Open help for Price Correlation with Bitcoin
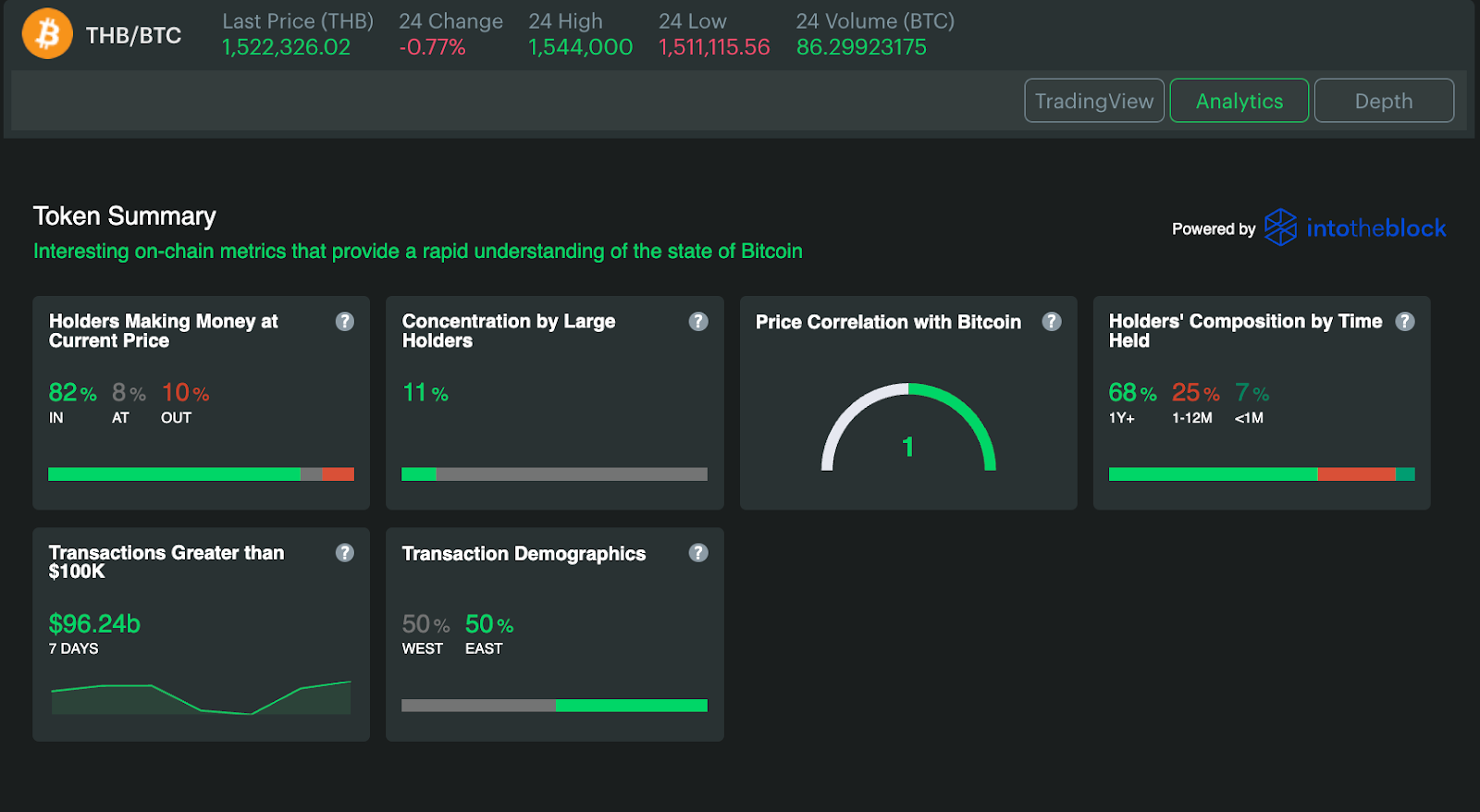The image size is (1480, 812). [x=1052, y=321]
